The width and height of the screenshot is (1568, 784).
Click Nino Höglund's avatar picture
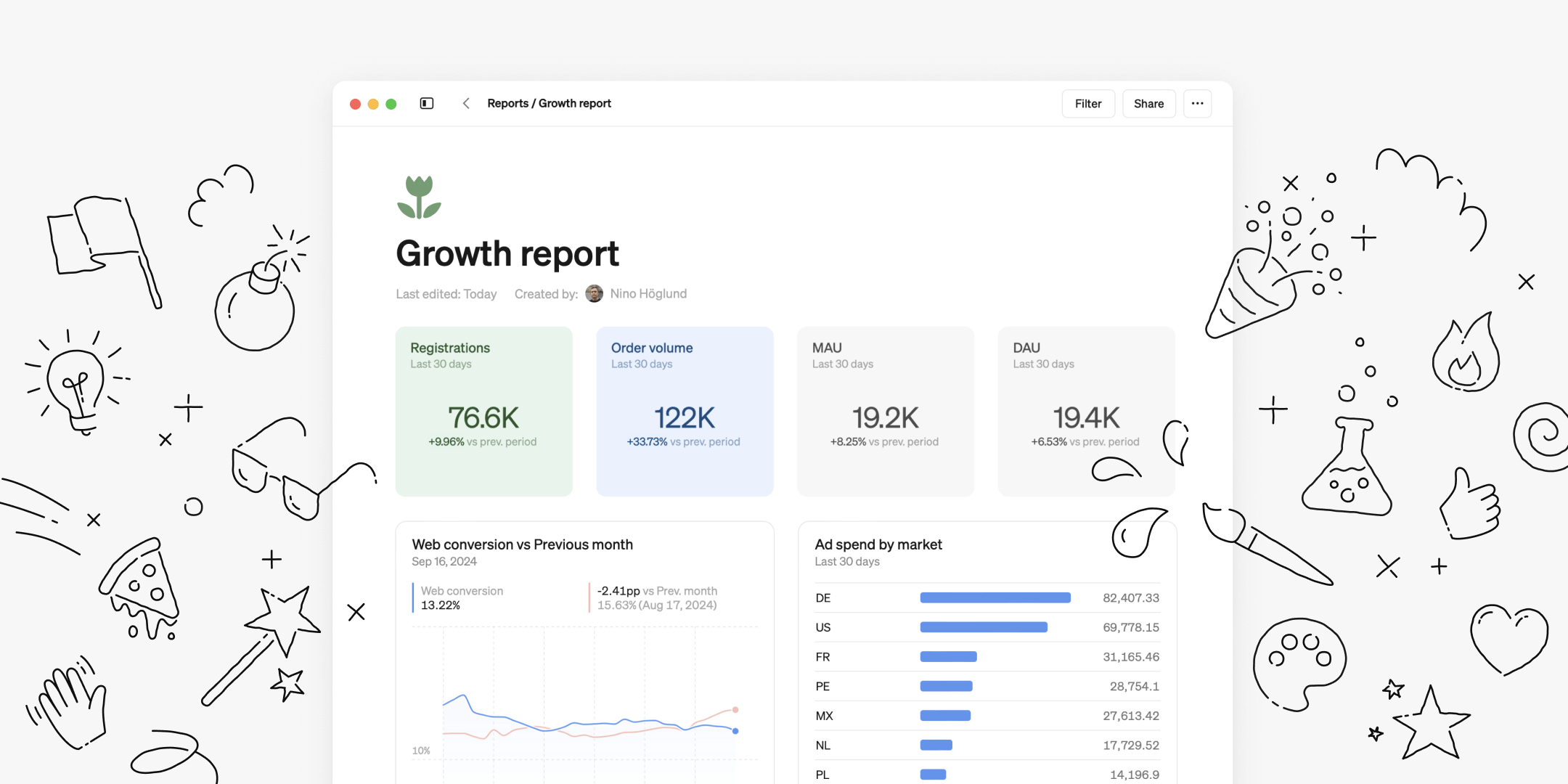click(594, 294)
